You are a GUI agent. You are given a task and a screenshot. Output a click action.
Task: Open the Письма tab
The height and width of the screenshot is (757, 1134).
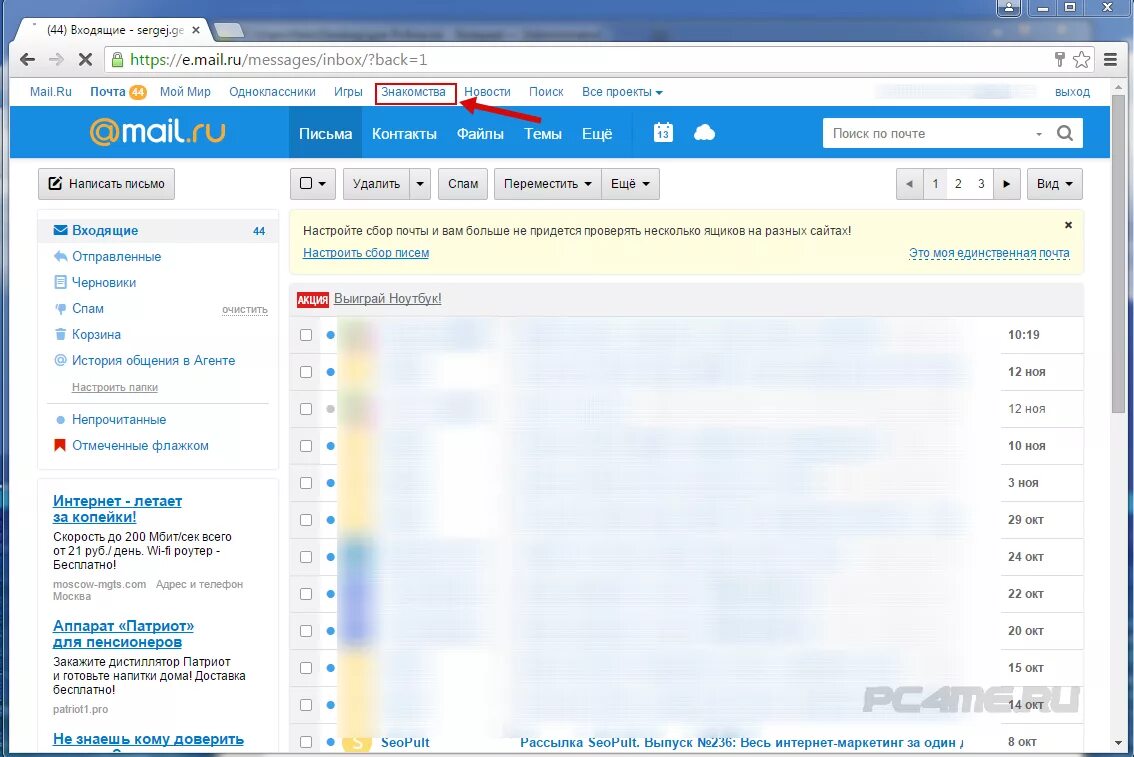tap(325, 133)
